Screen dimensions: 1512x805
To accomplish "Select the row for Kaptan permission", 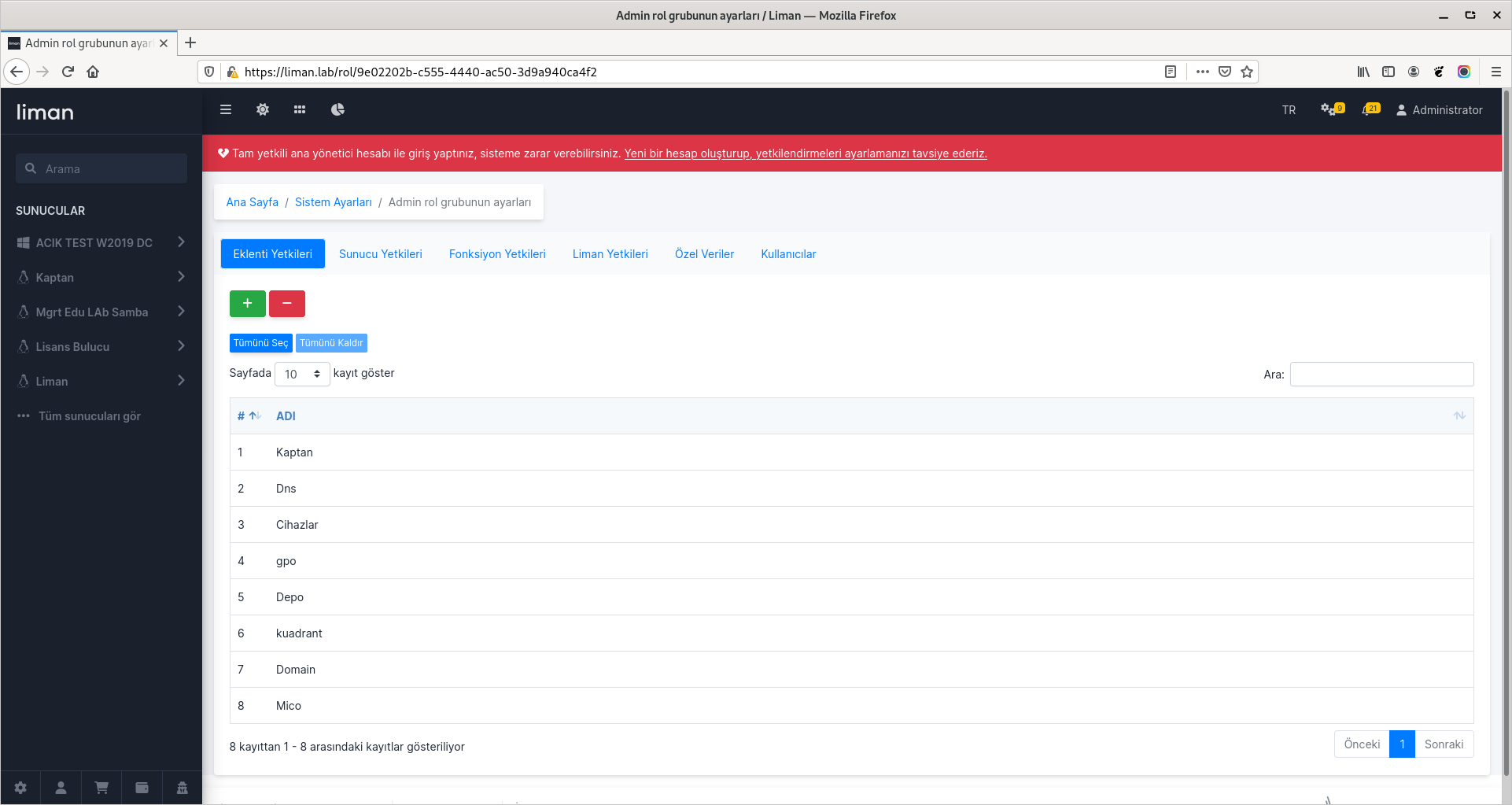I will [x=294, y=452].
